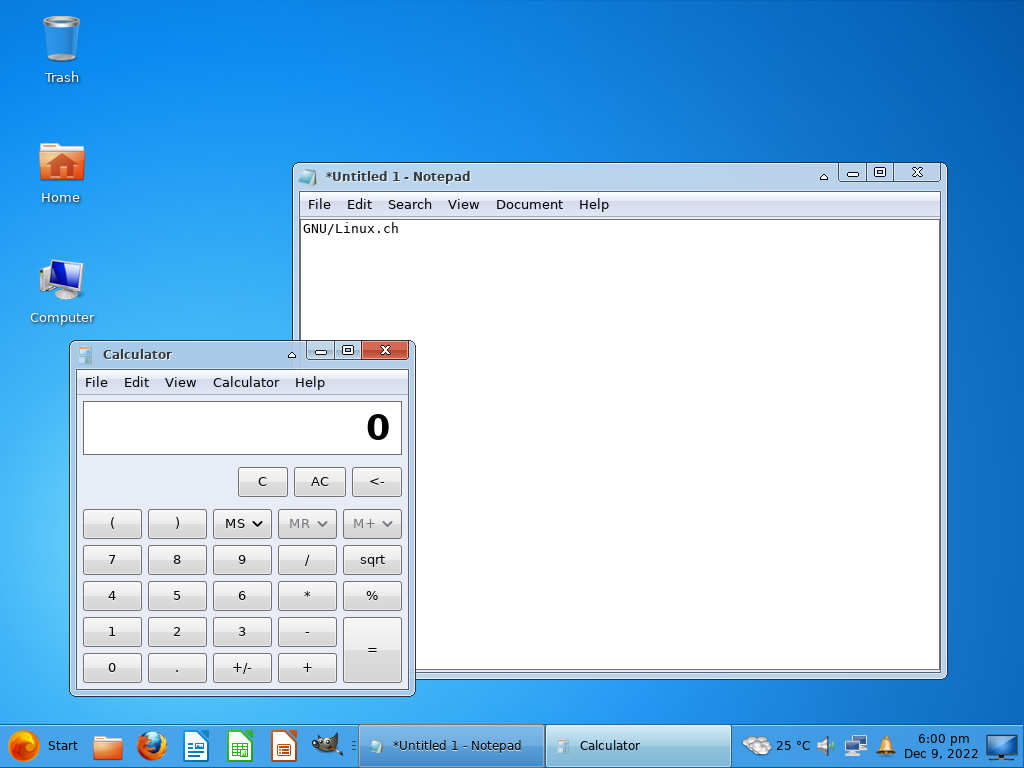Click the Calculator window title icon
Image resolution: width=1024 pixels, height=768 pixels.
tap(85, 355)
